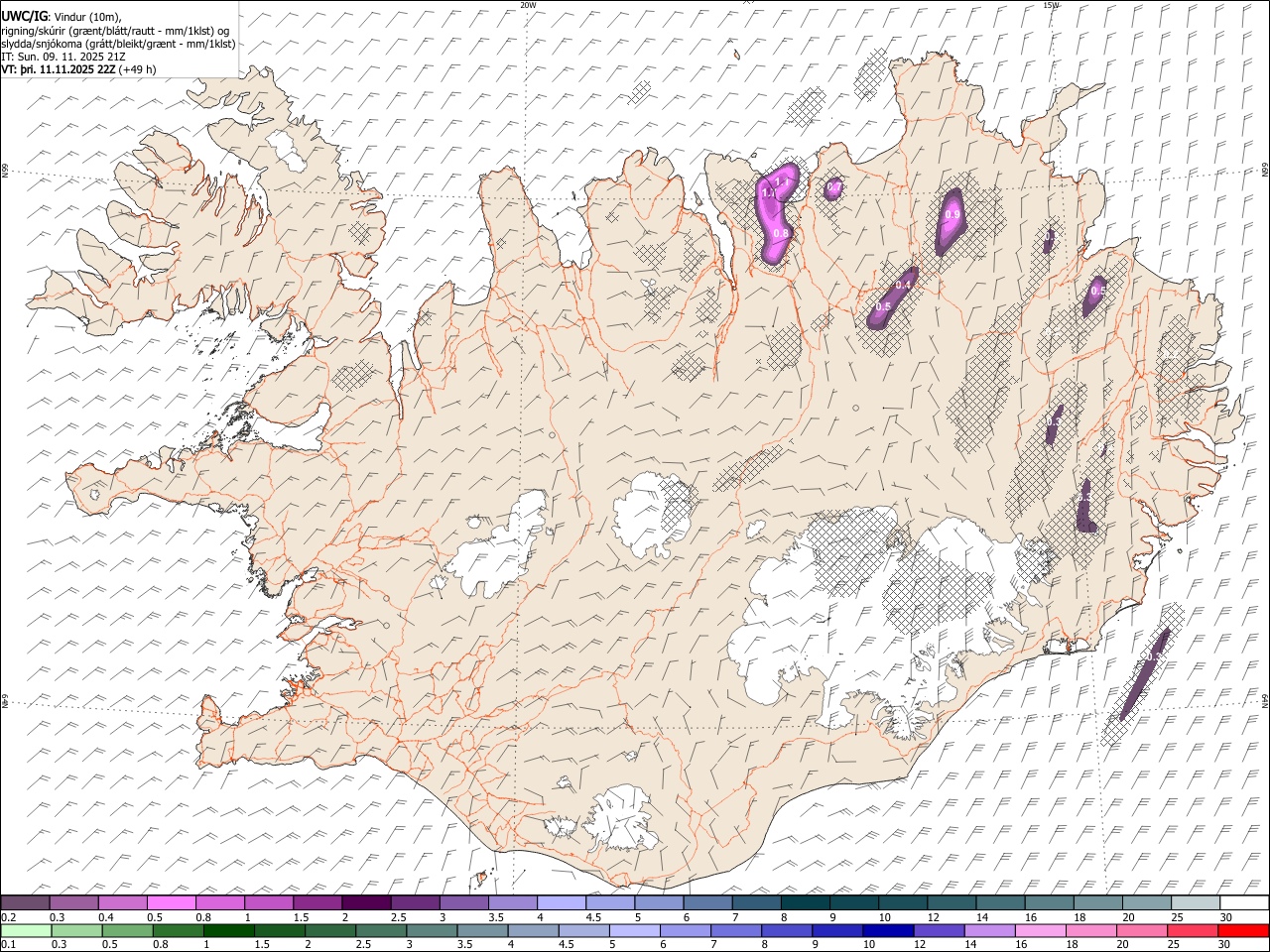The width and height of the screenshot is (1270, 952).
Task: Select the snow scale swatch labeled 2.5
Action: [x=415, y=903]
